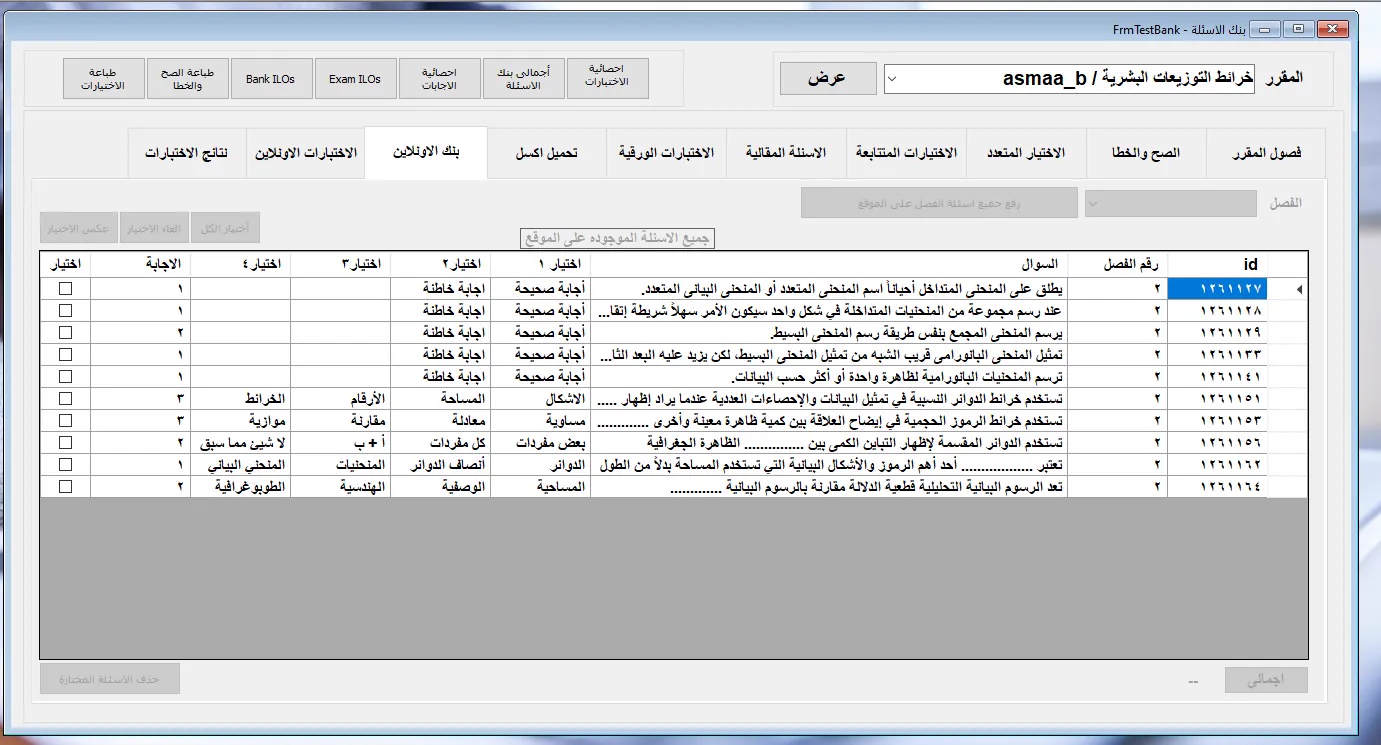The image size is (1381, 745).
Task: Click the حذف الاسئلة المختارة button
Action: point(110,679)
